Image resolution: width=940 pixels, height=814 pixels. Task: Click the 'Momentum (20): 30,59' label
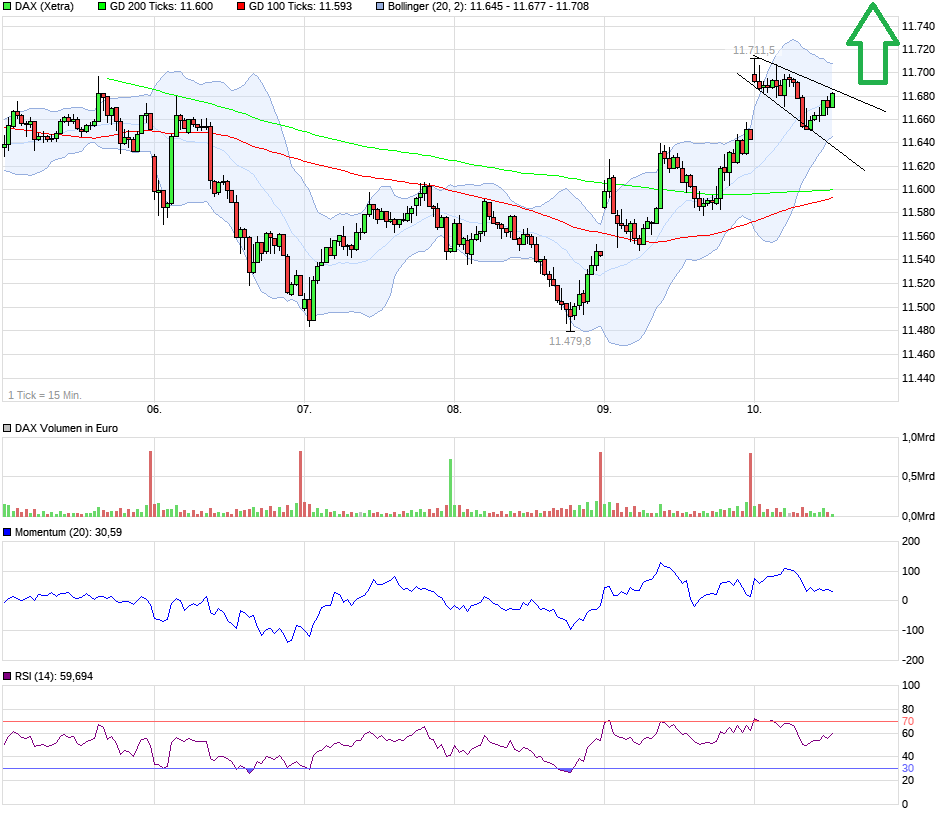68,532
